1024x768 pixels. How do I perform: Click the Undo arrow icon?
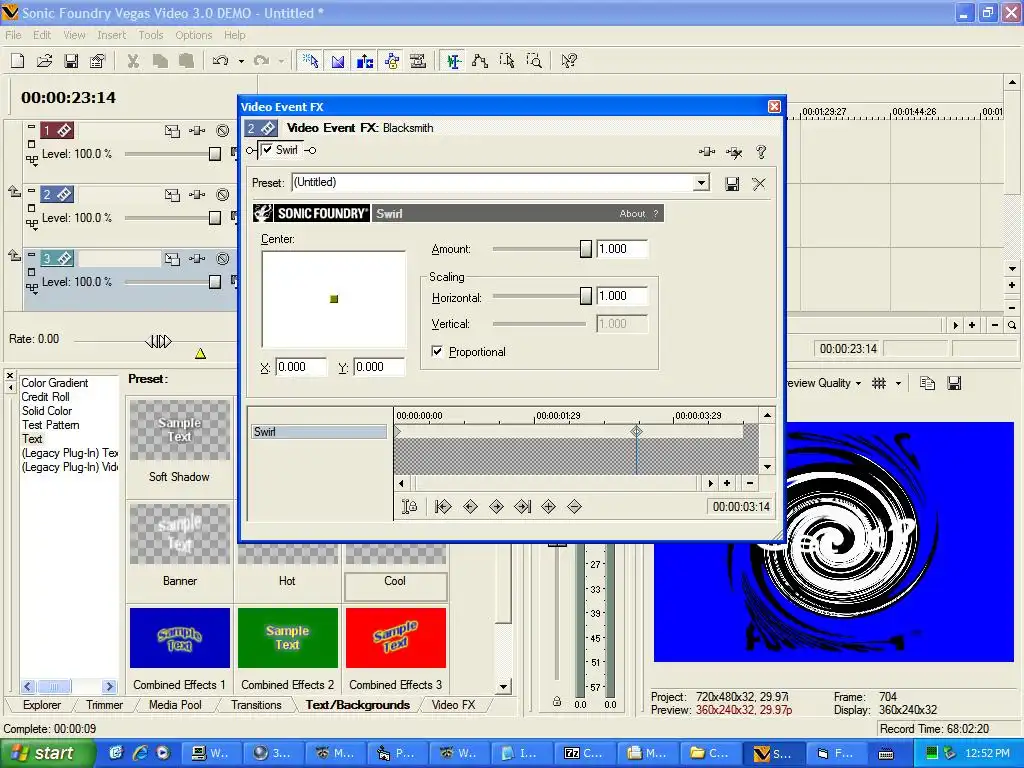pos(220,61)
